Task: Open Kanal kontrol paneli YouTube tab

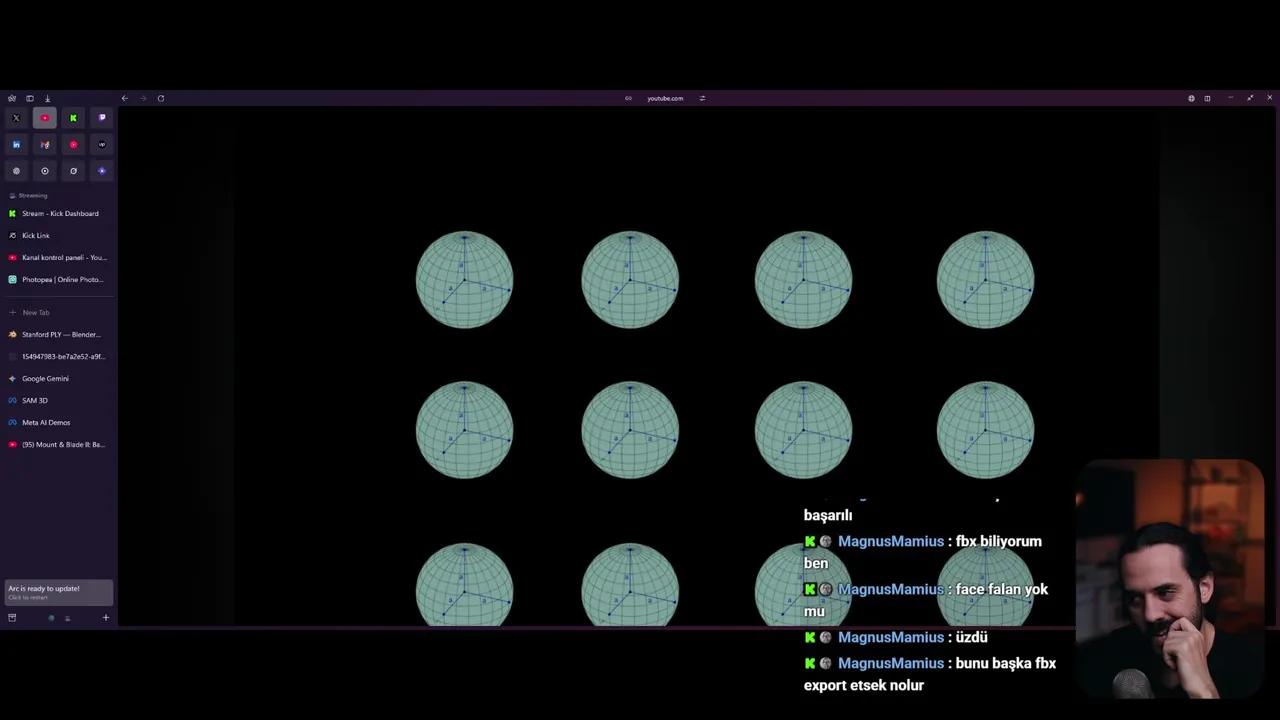Action: 59,258
